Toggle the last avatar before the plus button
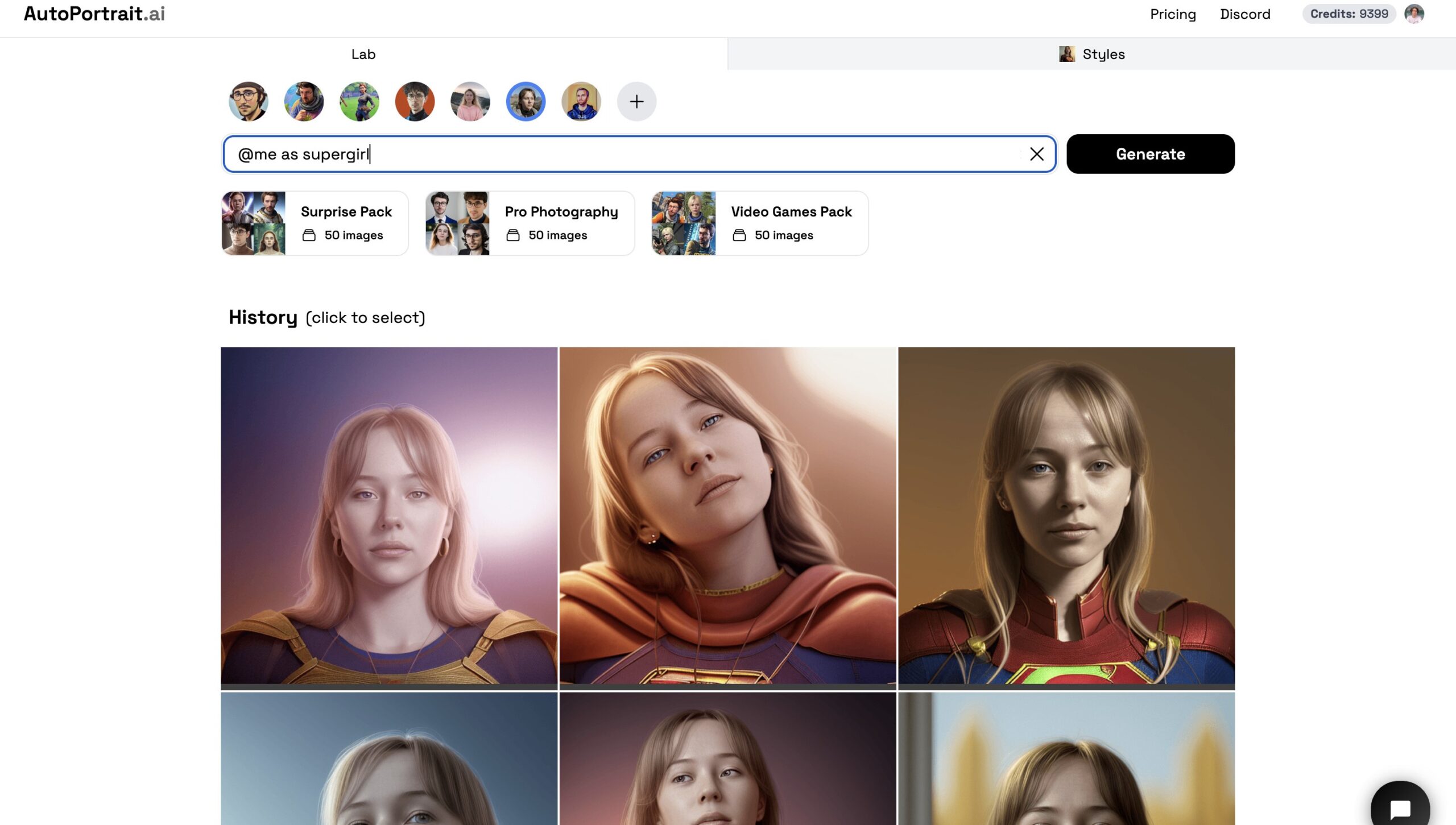 click(x=581, y=101)
